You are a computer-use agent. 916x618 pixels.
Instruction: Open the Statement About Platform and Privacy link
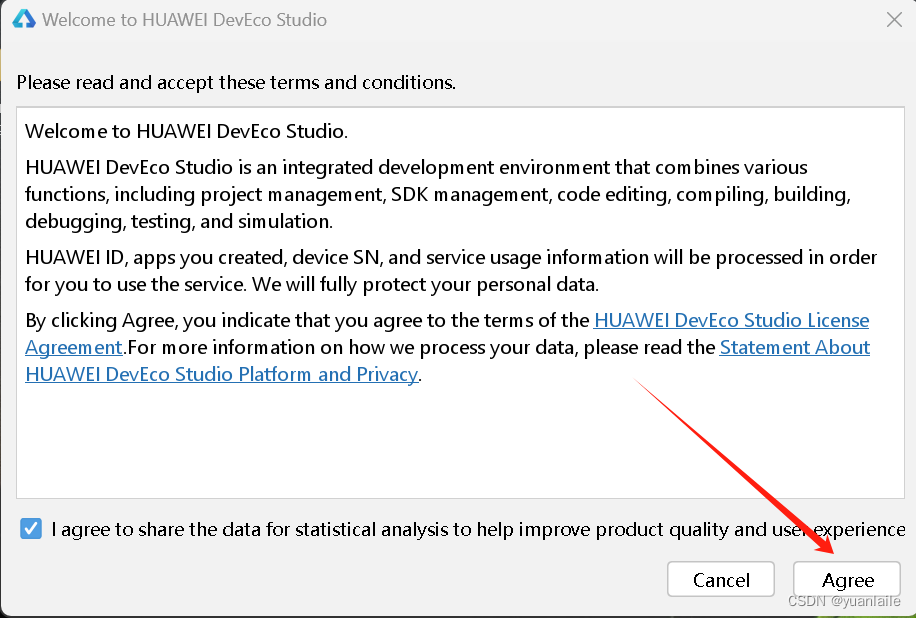tap(794, 348)
